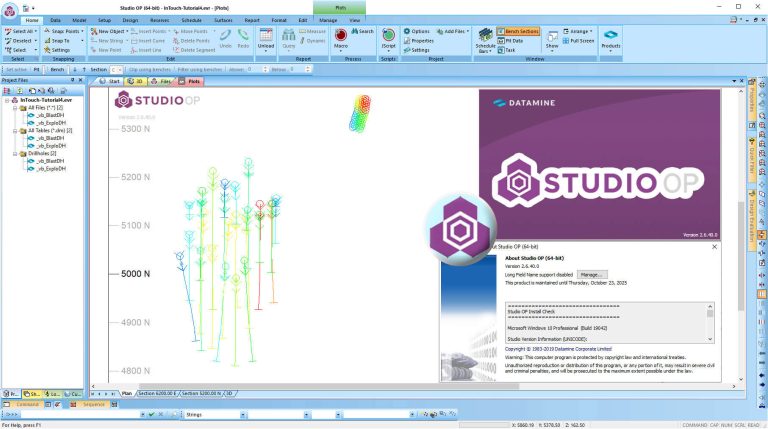Switch to the Files document tab
Screen dimensions: 768x429
coord(162,81)
